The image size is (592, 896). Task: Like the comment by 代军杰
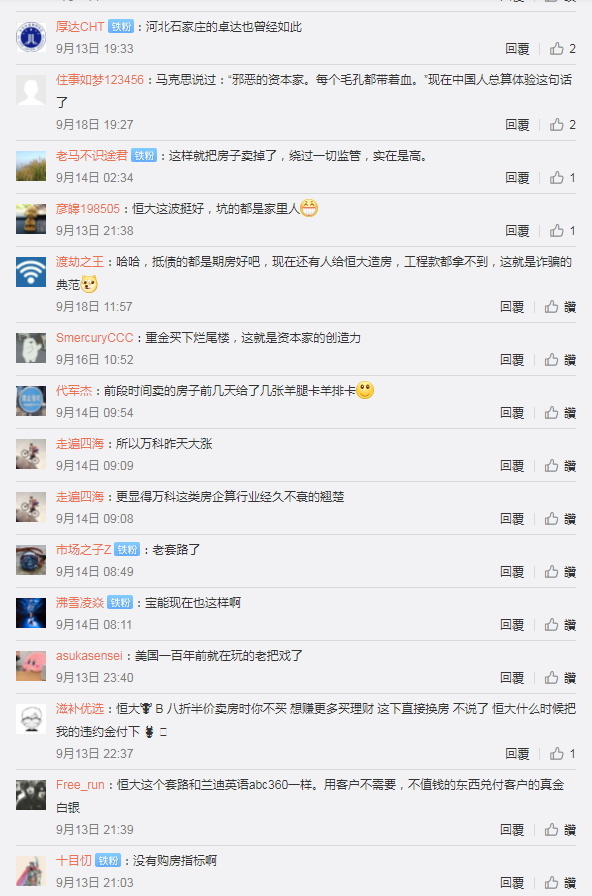click(x=559, y=413)
